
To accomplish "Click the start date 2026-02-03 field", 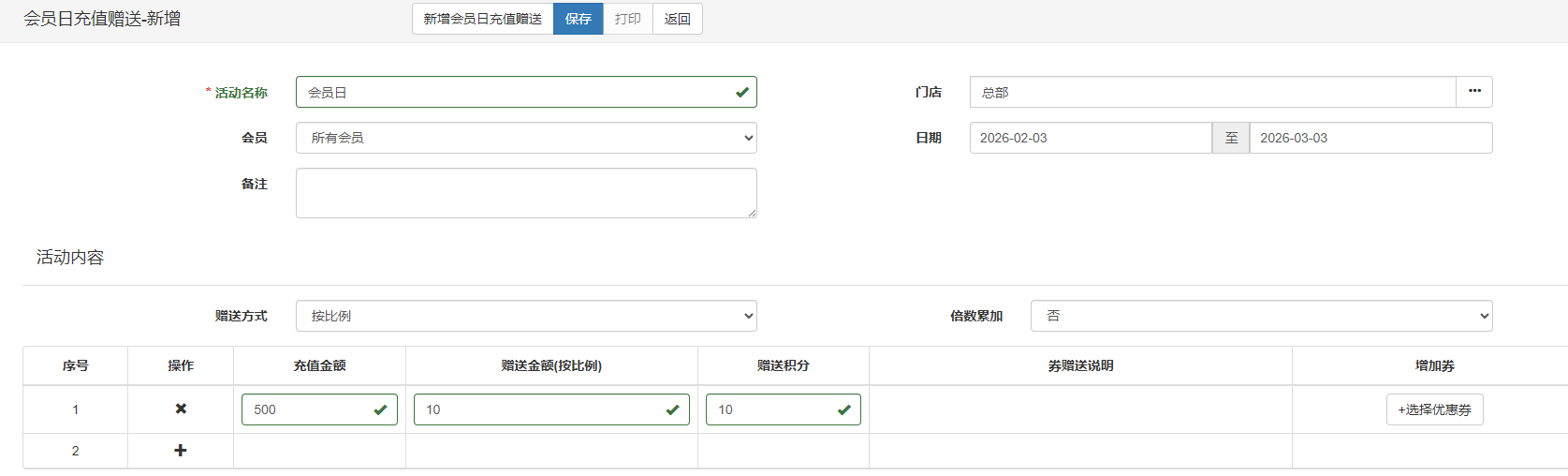I will [x=1091, y=138].
